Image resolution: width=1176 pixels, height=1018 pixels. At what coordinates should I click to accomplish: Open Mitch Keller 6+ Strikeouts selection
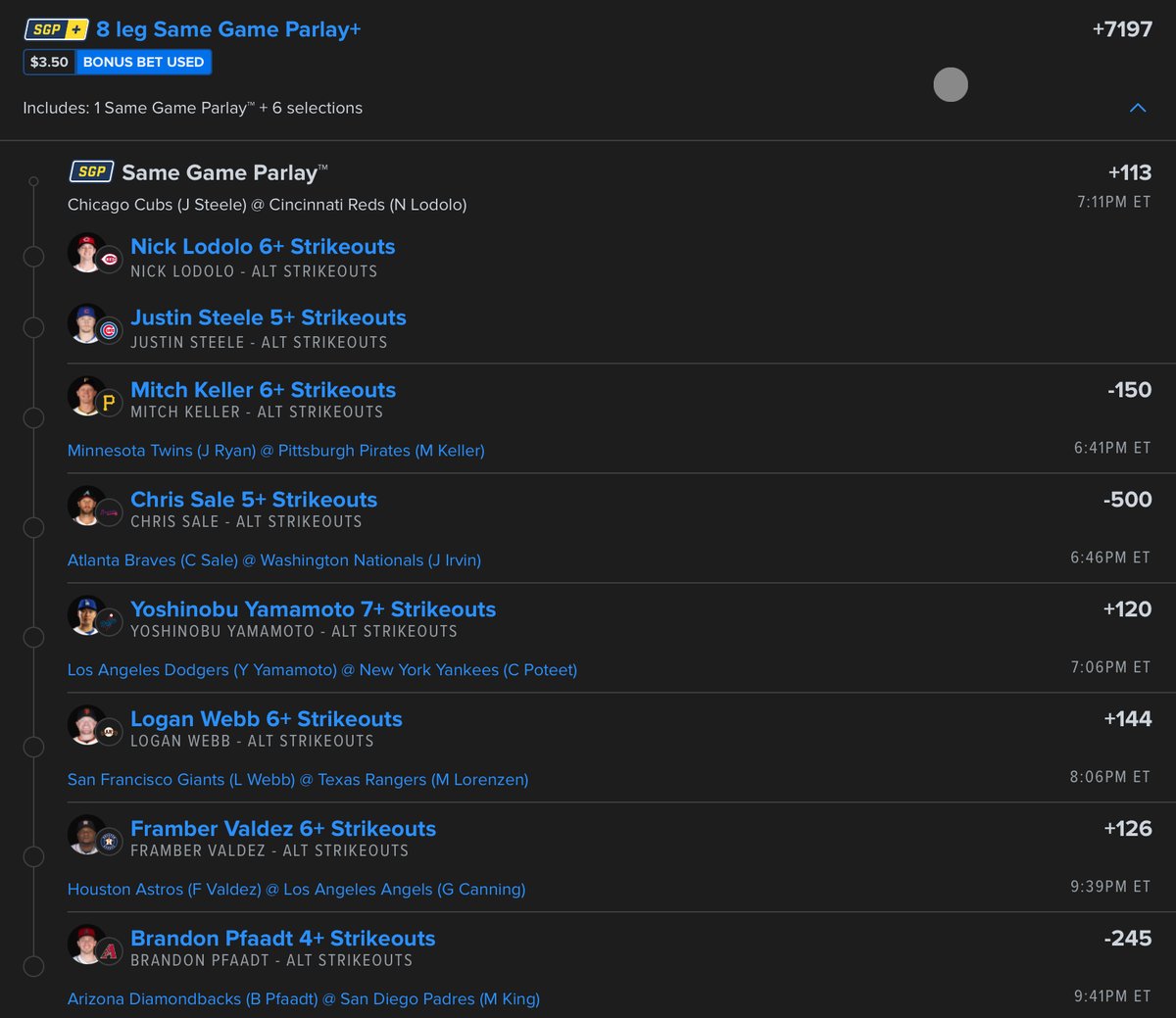(264, 390)
